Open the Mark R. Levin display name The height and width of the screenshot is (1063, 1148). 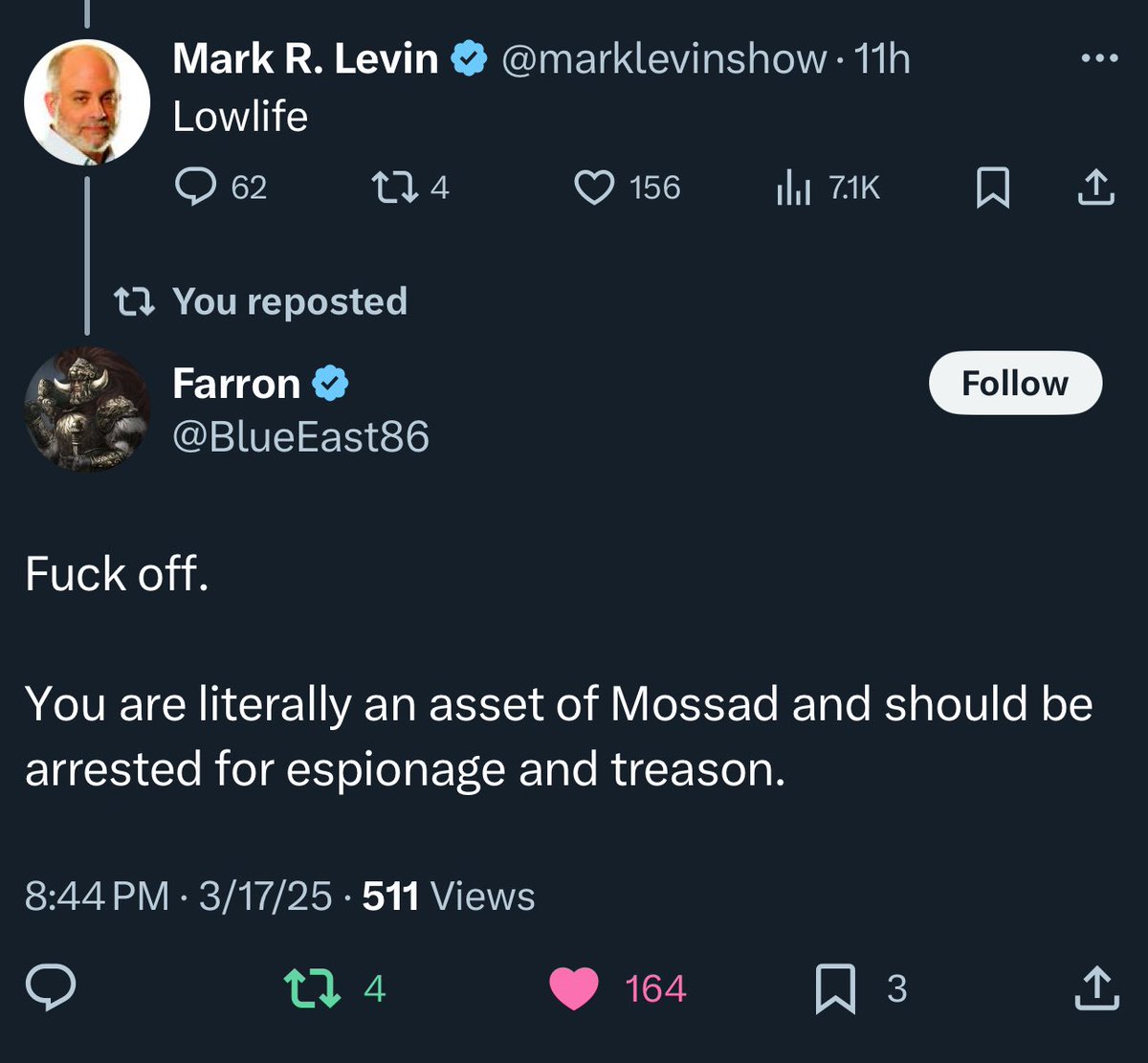(305, 60)
